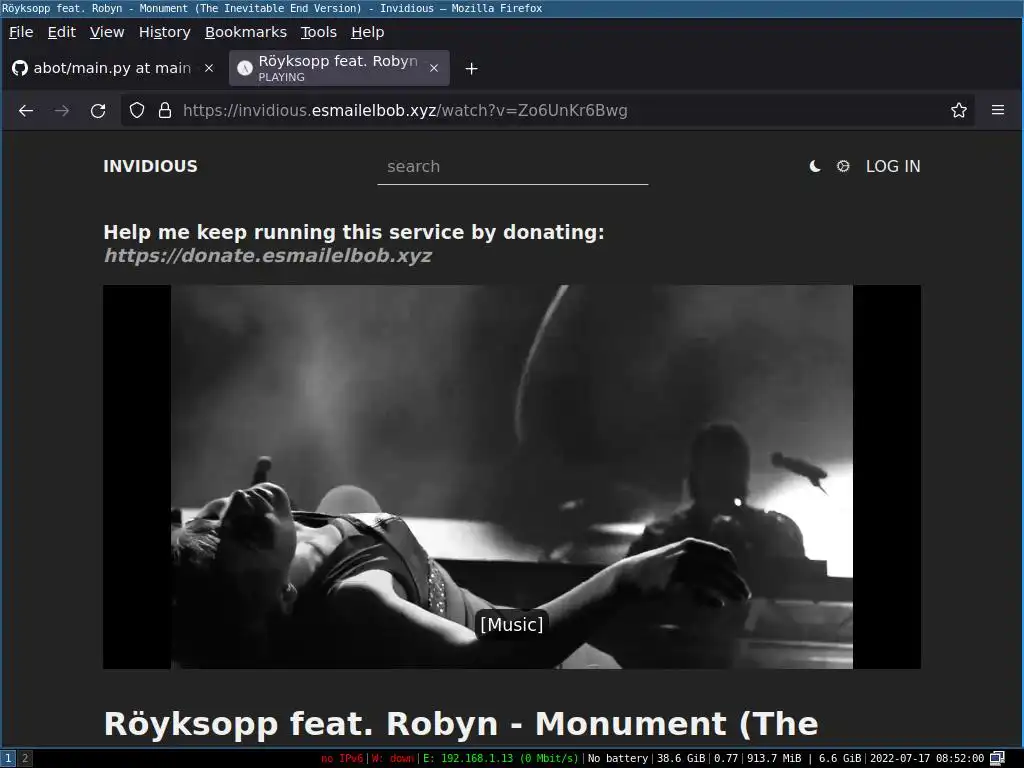Image resolution: width=1024 pixels, height=768 pixels.
Task: Open the Help menu
Action: pos(368,32)
